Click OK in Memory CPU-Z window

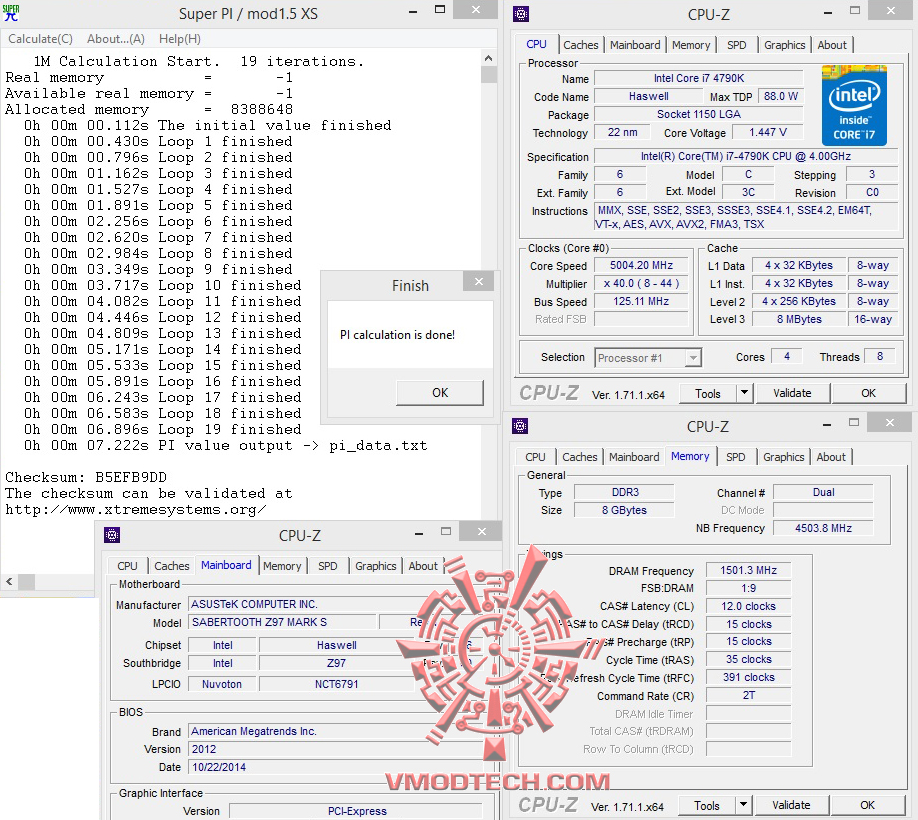coord(868,805)
